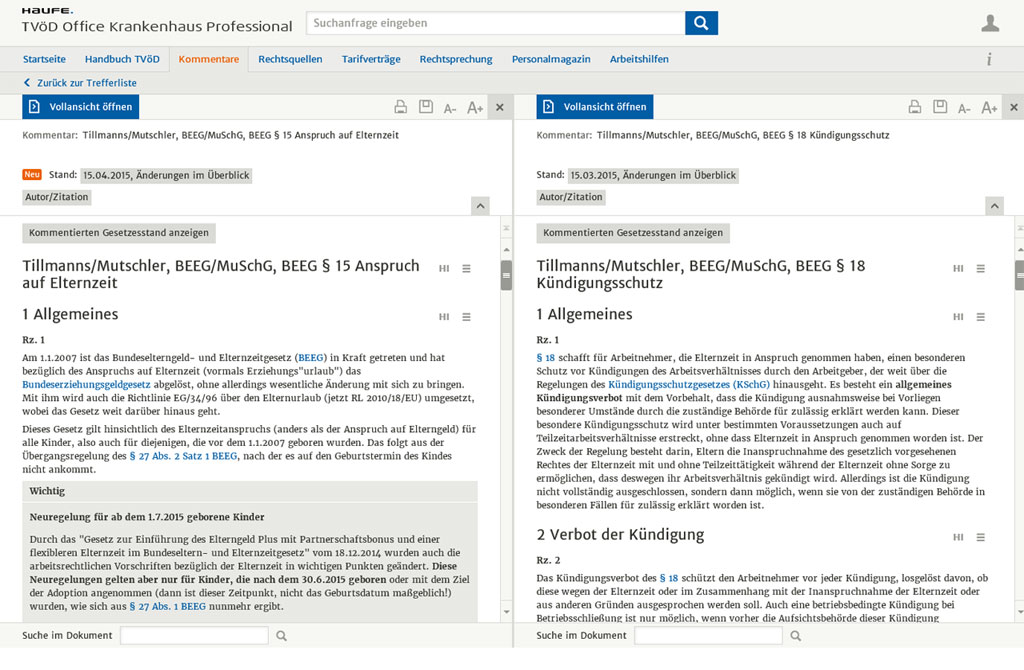
Task: Click the left panel scrollbar thumb
Action: [506, 275]
